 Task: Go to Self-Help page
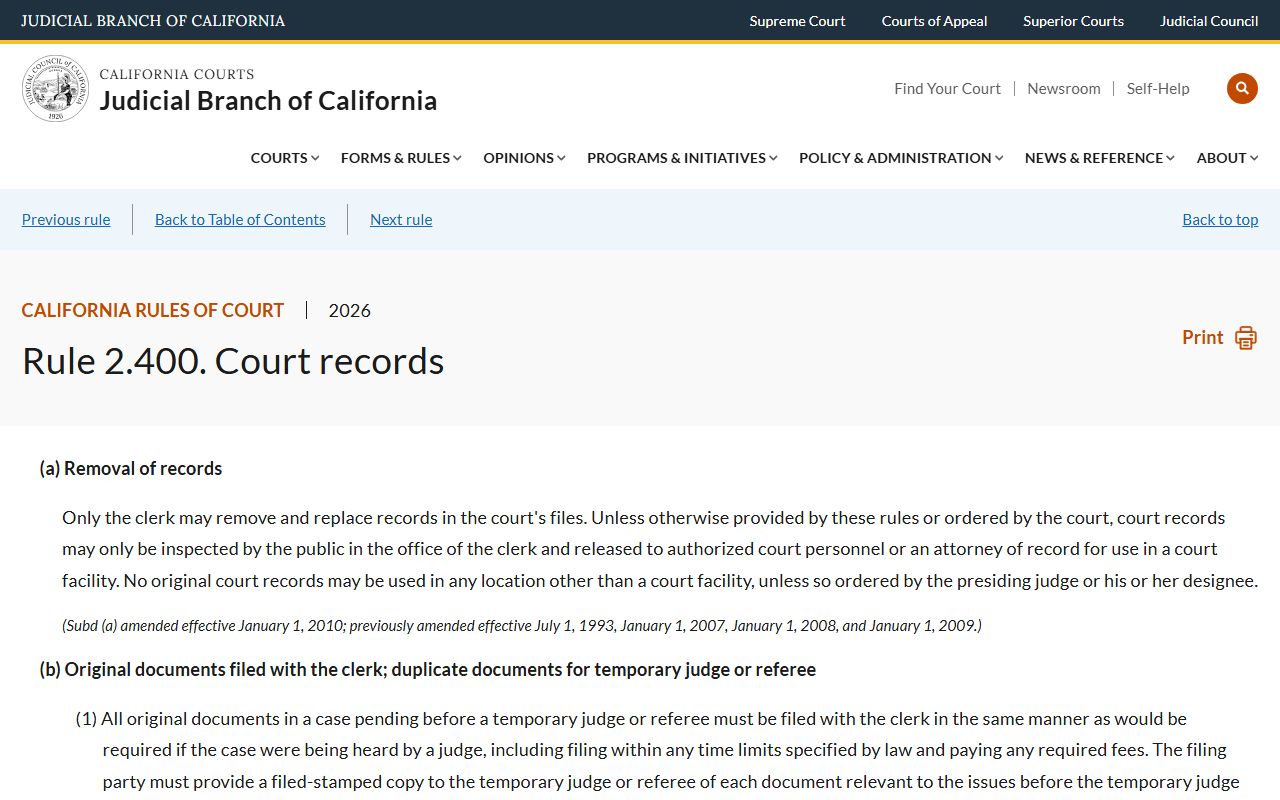point(1158,89)
